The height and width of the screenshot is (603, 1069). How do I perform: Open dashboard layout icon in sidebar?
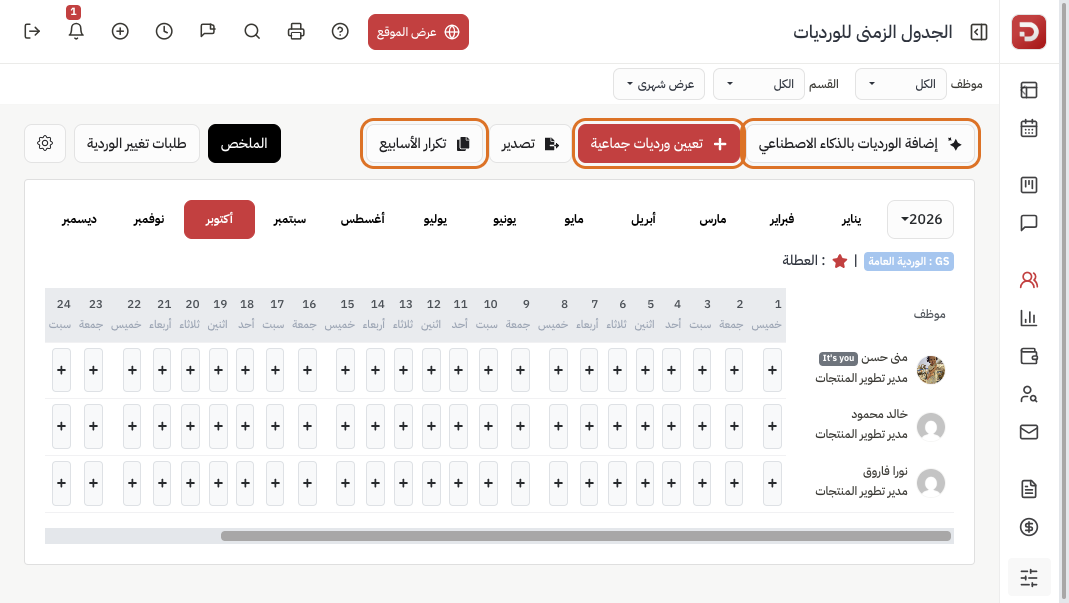(x=1029, y=90)
